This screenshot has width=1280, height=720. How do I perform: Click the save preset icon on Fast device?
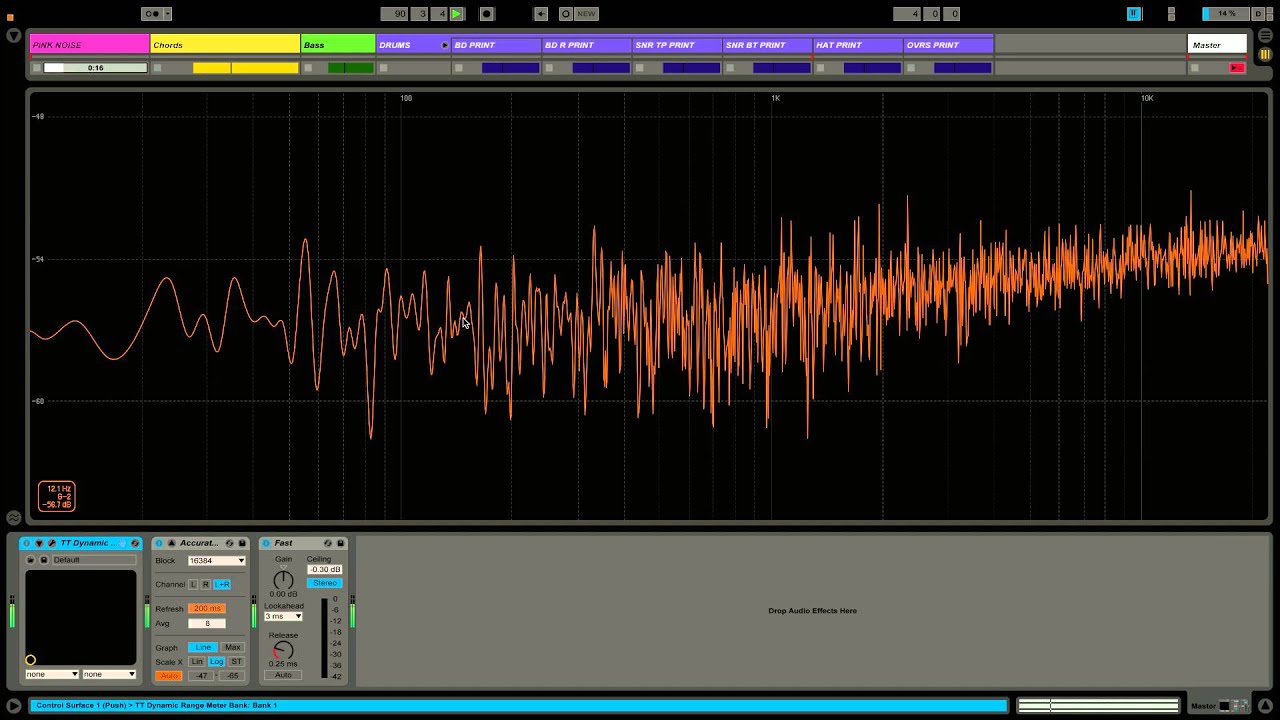340,543
